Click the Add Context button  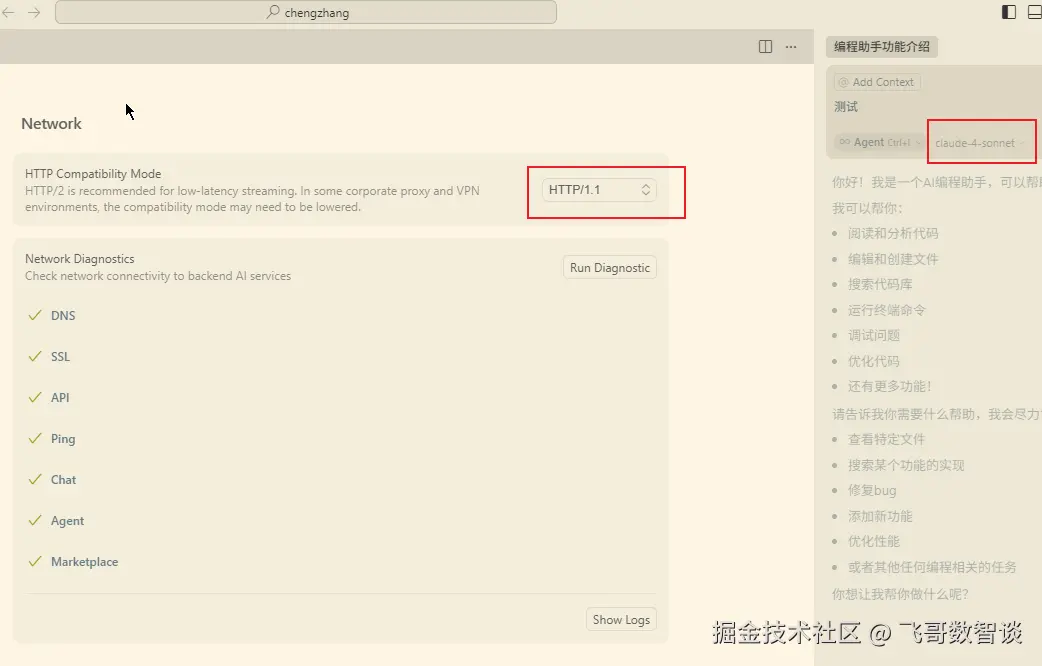(877, 82)
